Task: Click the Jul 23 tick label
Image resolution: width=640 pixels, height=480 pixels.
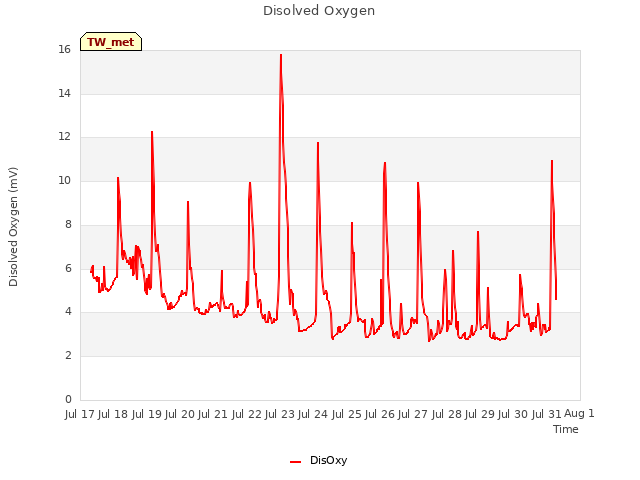Action: point(280,414)
